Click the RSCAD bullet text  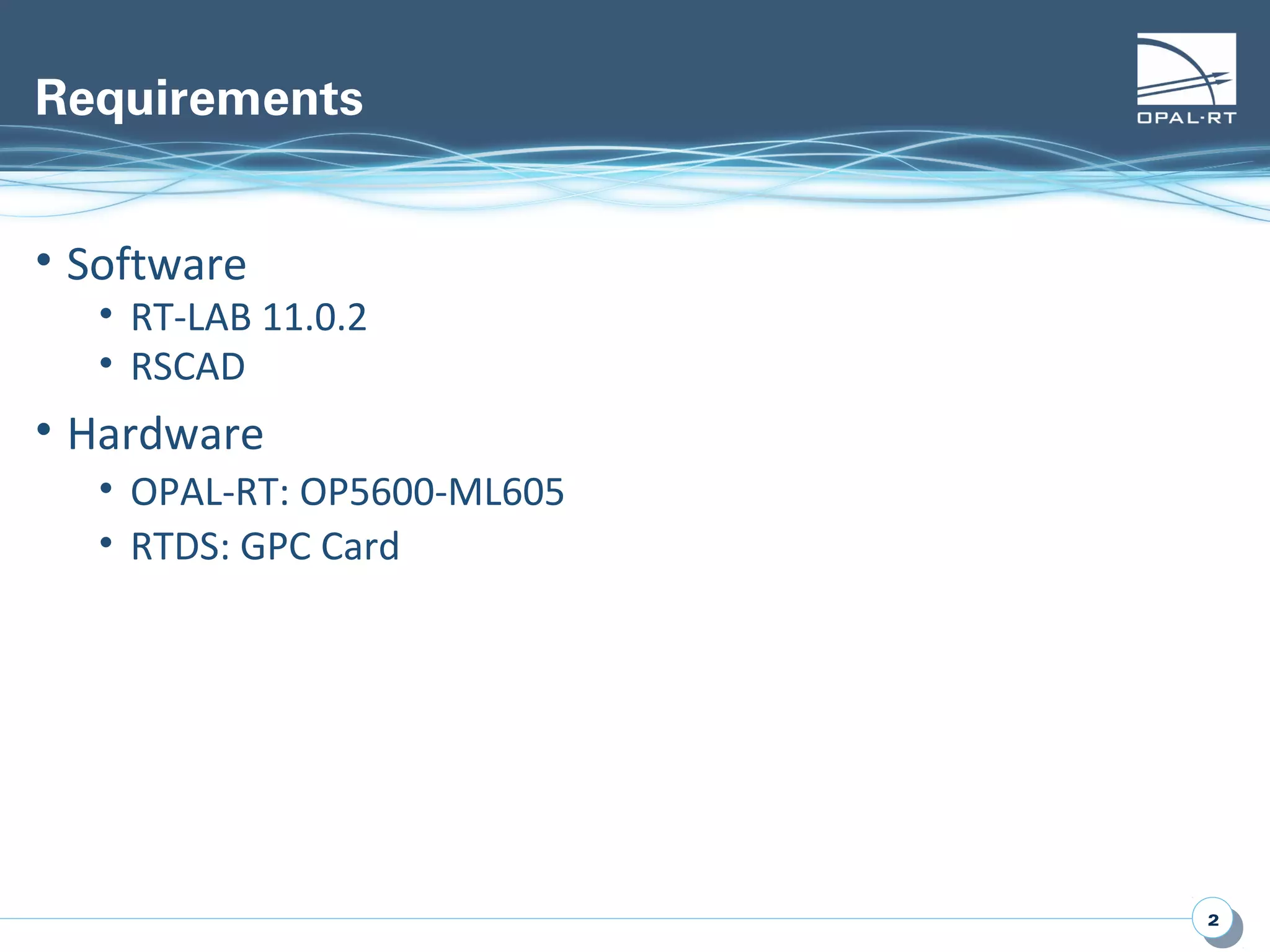tap(187, 366)
